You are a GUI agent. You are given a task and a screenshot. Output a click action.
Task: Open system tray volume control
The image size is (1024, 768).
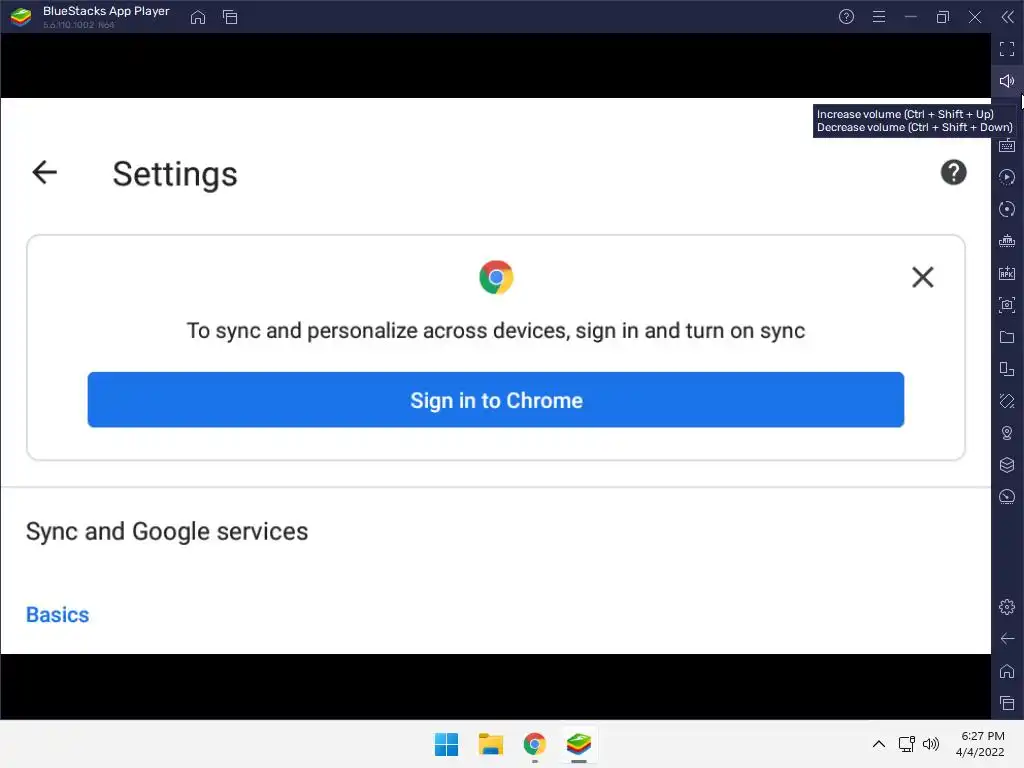[931, 744]
